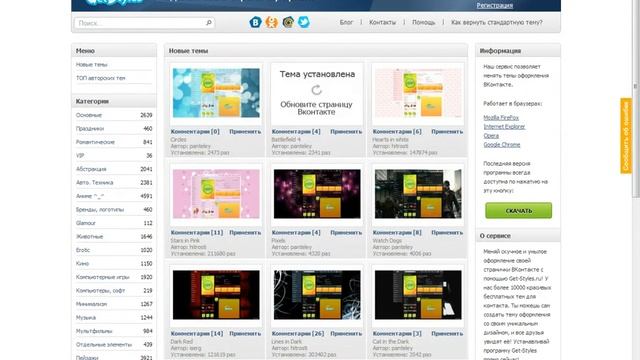Image resolution: width=640 pixels, height=360 pixels.
Task: Open Как вернуть стандартную тему link
Action: tap(497, 22)
